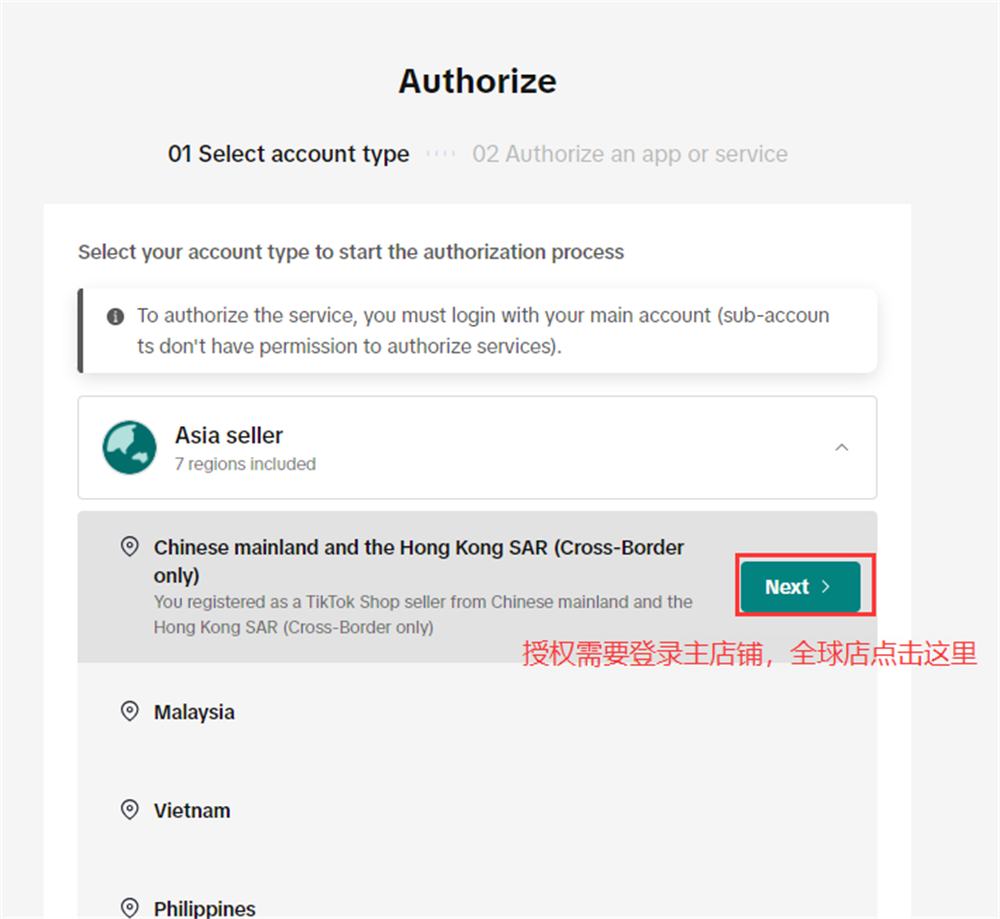1000x919 pixels.
Task: Click the arrow icon inside the Next button
Action: tap(826, 587)
